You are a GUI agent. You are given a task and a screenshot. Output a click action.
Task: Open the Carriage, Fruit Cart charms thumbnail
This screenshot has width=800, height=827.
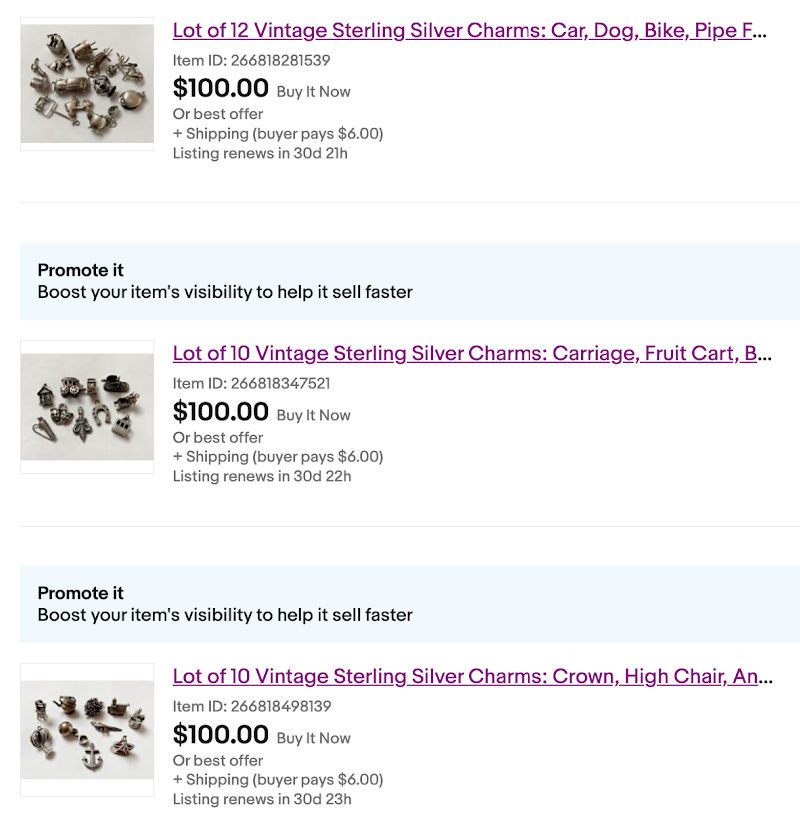(87, 407)
